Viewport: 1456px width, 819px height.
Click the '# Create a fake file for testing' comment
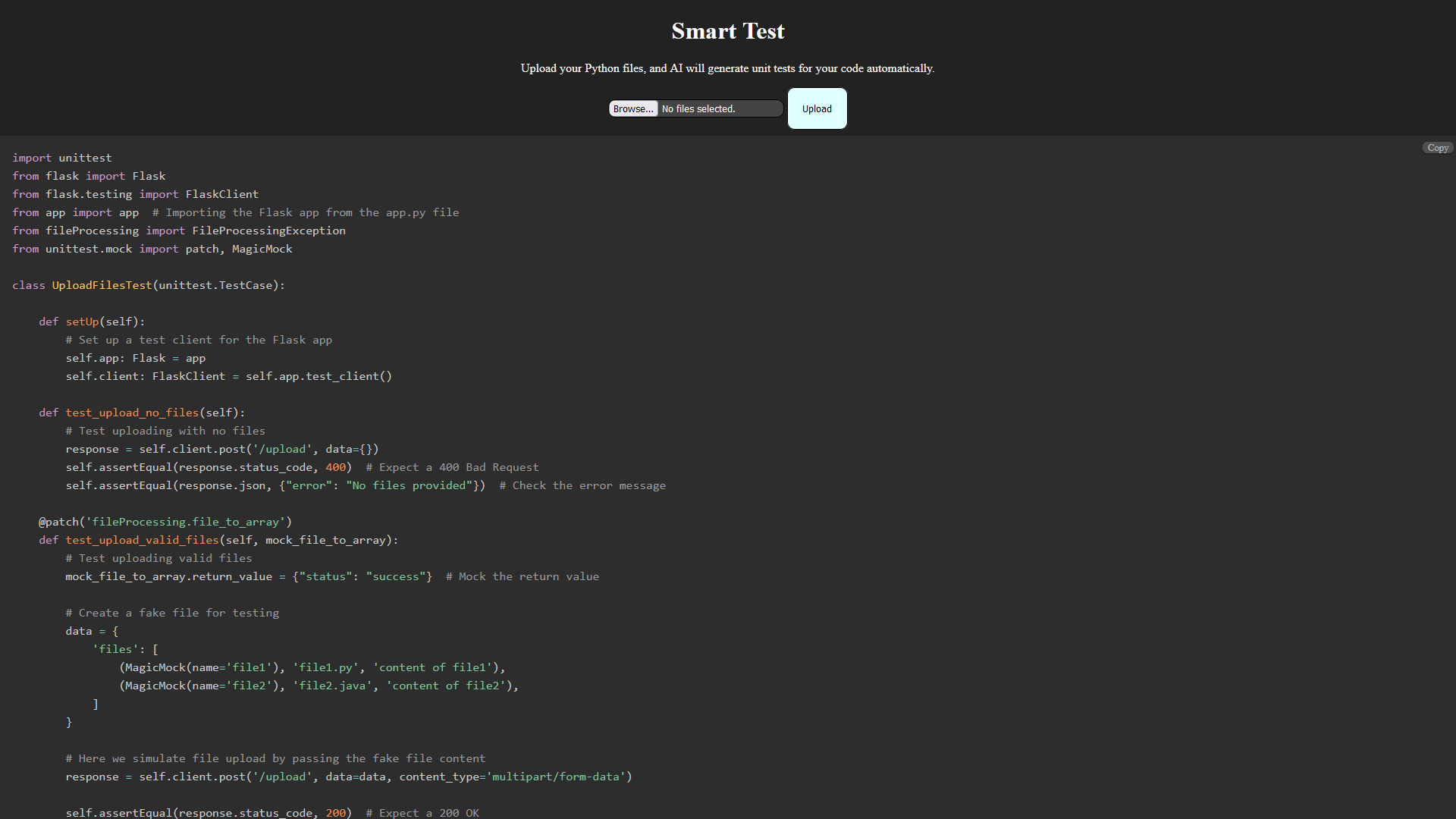pyautogui.click(x=172, y=613)
